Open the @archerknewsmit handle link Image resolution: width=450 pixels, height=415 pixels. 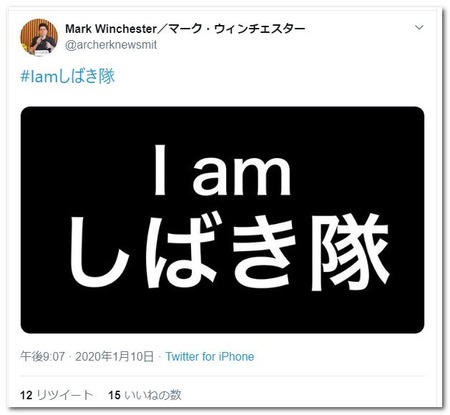pyautogui.click(x=111, y=45)
